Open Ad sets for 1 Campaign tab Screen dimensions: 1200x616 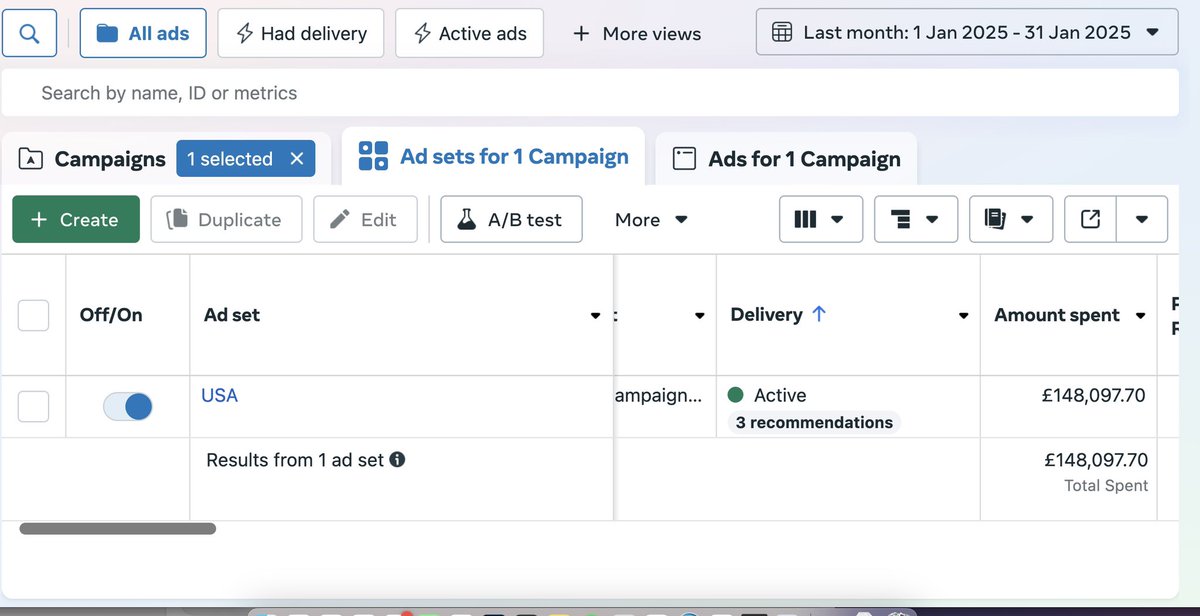(494, 157)
